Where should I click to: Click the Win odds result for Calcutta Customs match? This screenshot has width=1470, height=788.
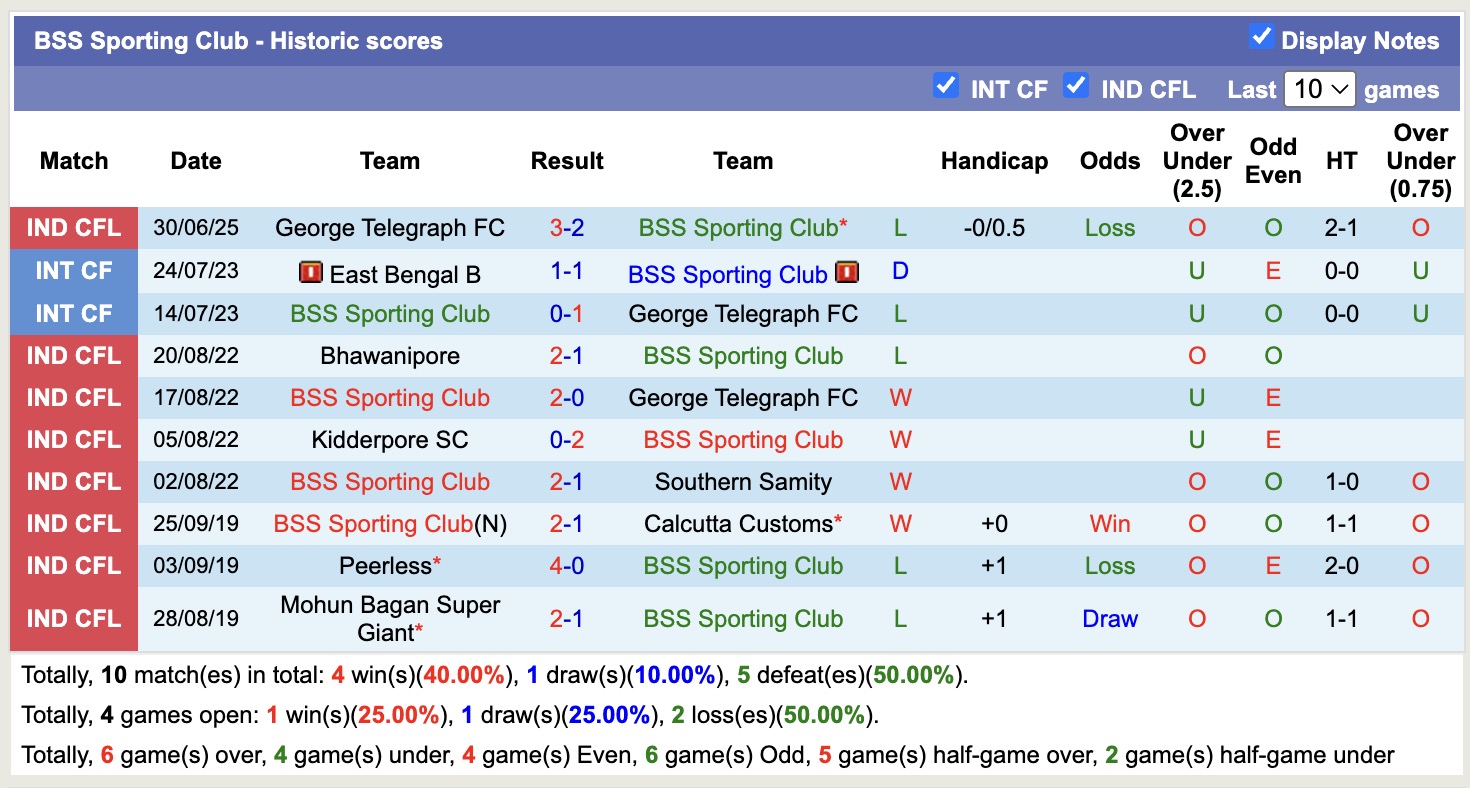(x=1110, y=524)
